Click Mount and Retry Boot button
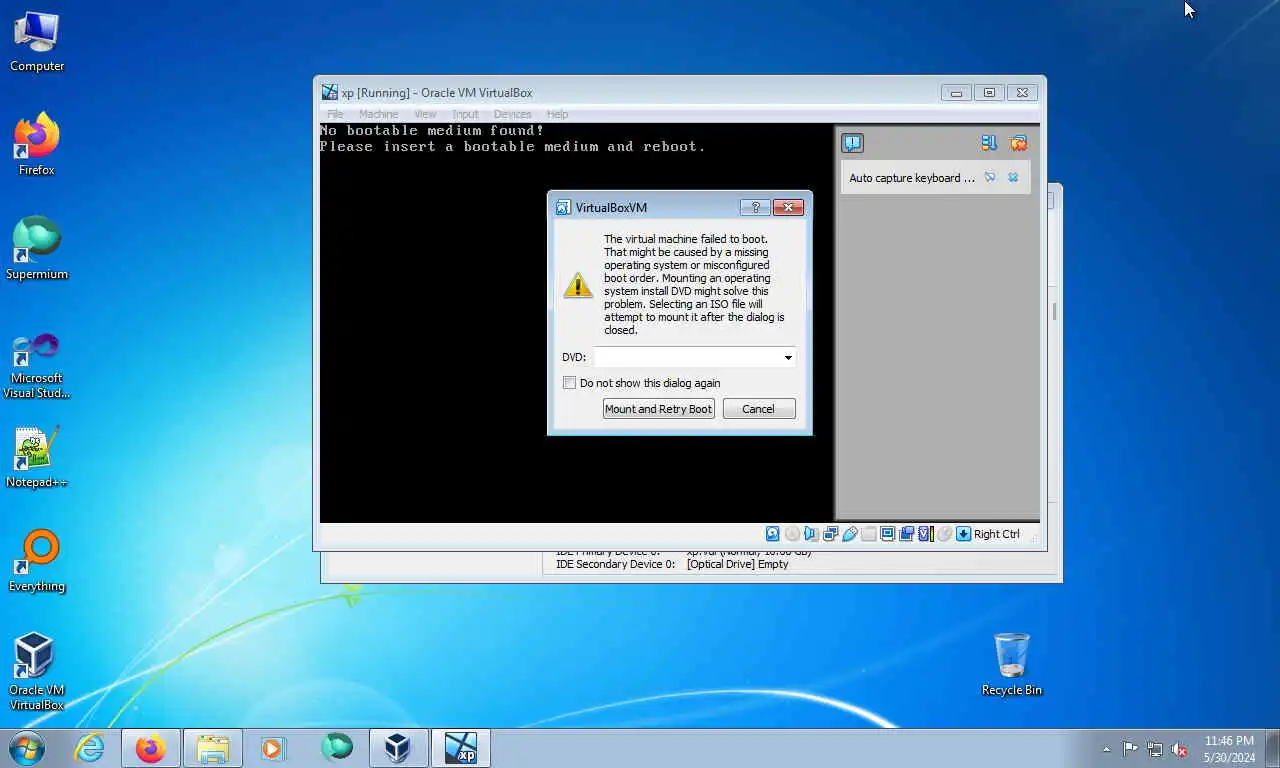The image size is (1280, 768). point(658,409)
